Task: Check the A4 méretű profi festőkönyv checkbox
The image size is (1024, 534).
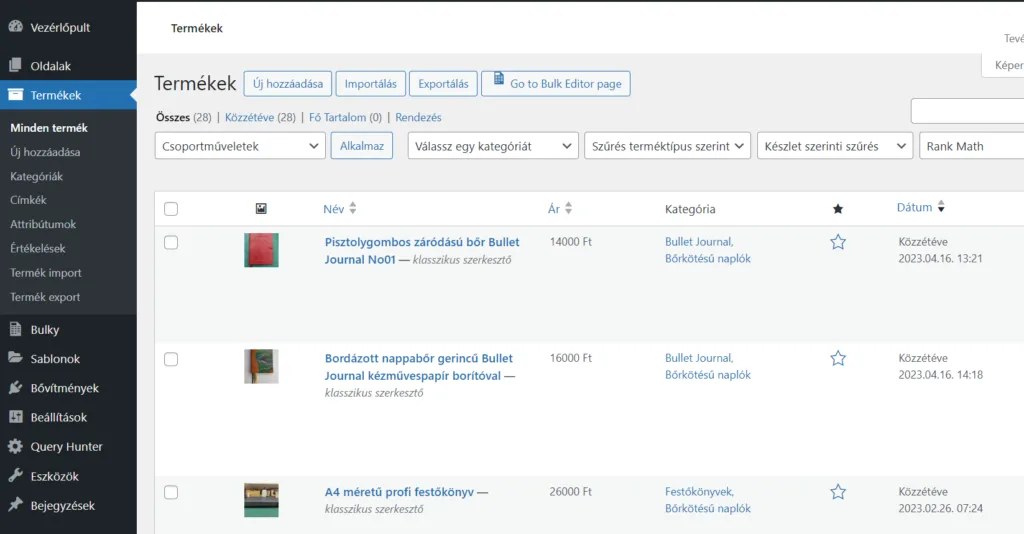Action: pos(171,492)
